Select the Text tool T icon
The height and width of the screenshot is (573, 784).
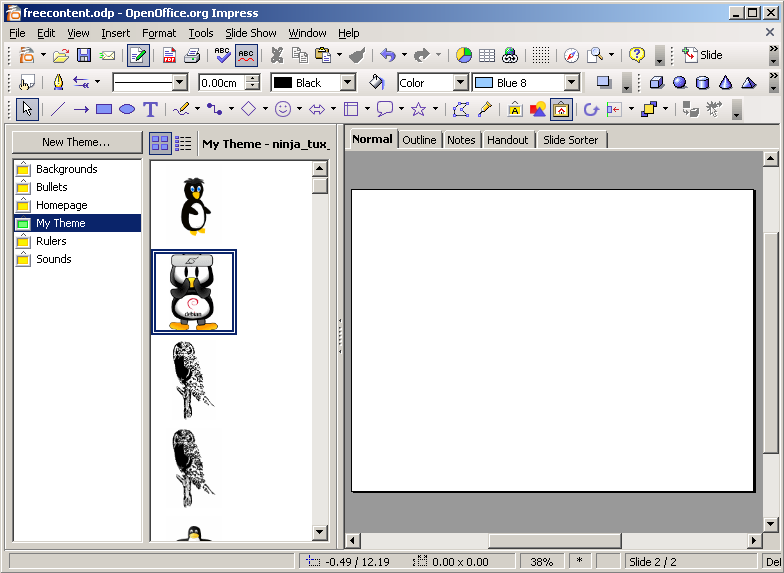[x=150, y=109]
